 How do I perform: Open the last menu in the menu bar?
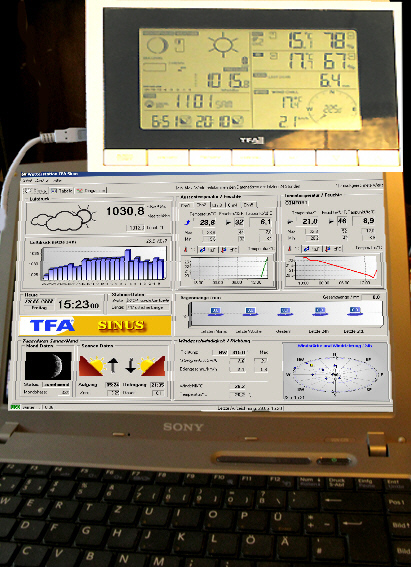click(x=56, y=180)
